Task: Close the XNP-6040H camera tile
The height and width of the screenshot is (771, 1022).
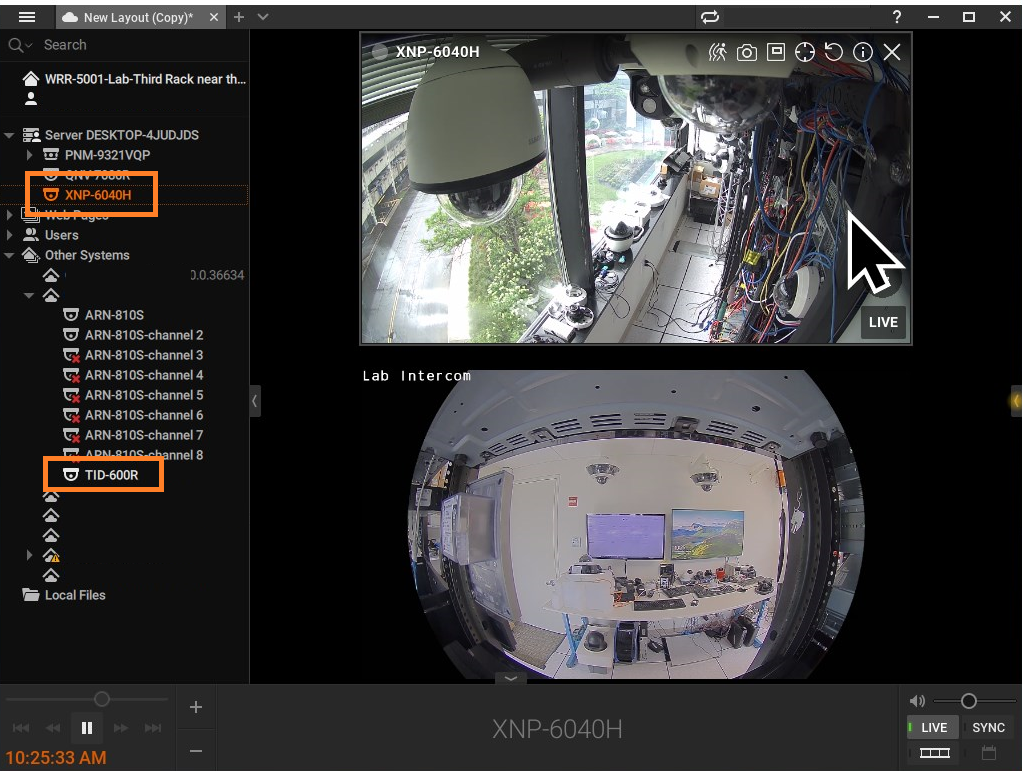Action: pos(892,52)
